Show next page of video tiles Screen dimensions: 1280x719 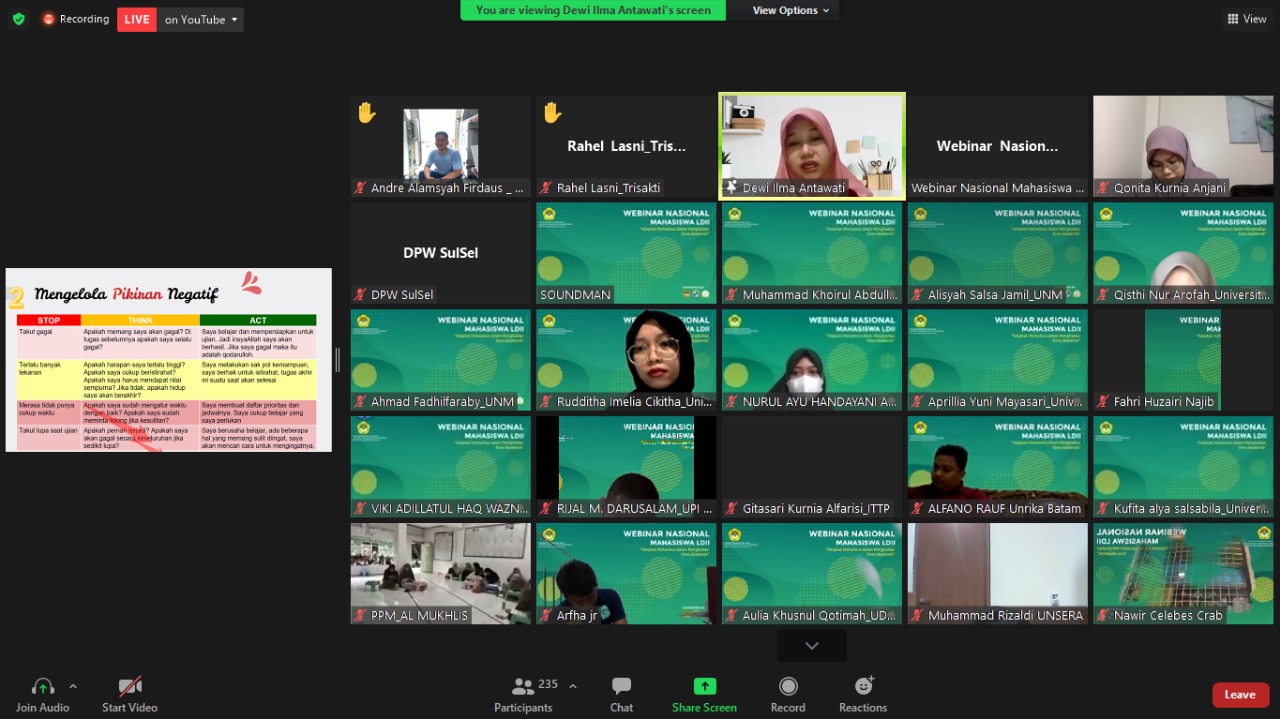click(x=812, y=646)
